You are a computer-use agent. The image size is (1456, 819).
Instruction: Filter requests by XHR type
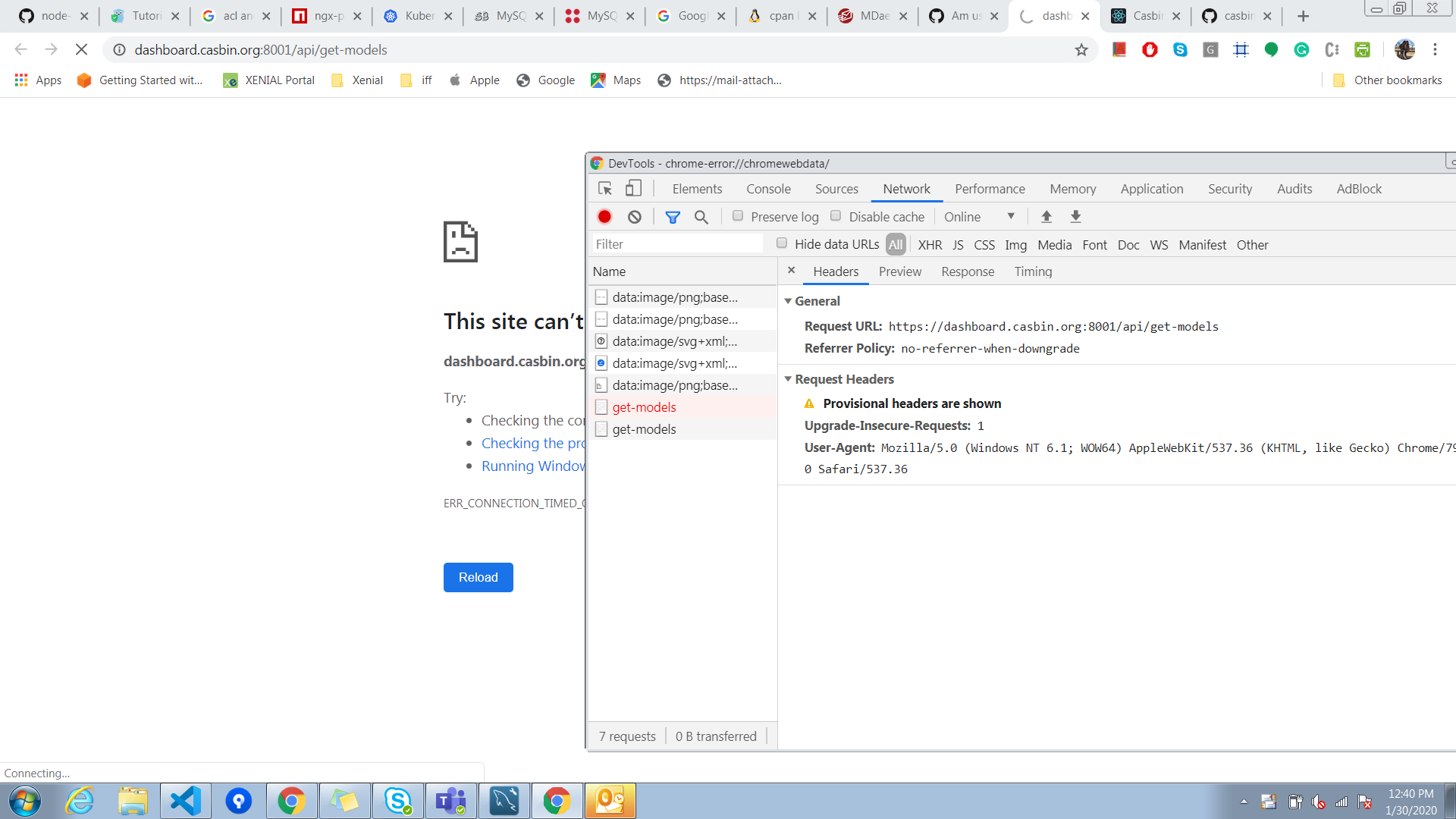pyautogui.click(x=930, y=244)
